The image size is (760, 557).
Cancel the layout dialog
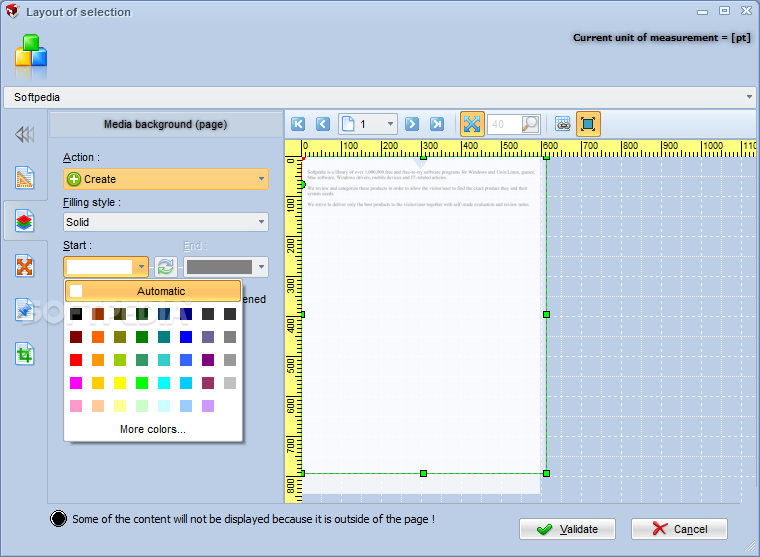pos(679,529)
